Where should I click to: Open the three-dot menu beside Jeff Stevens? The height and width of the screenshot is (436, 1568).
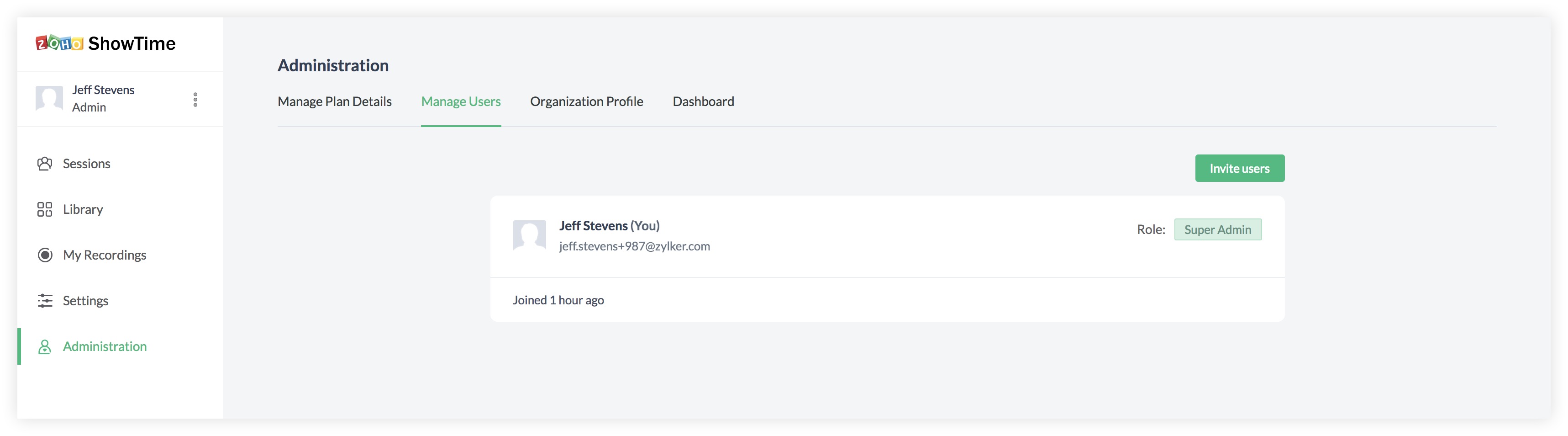[x=195, y=99]
